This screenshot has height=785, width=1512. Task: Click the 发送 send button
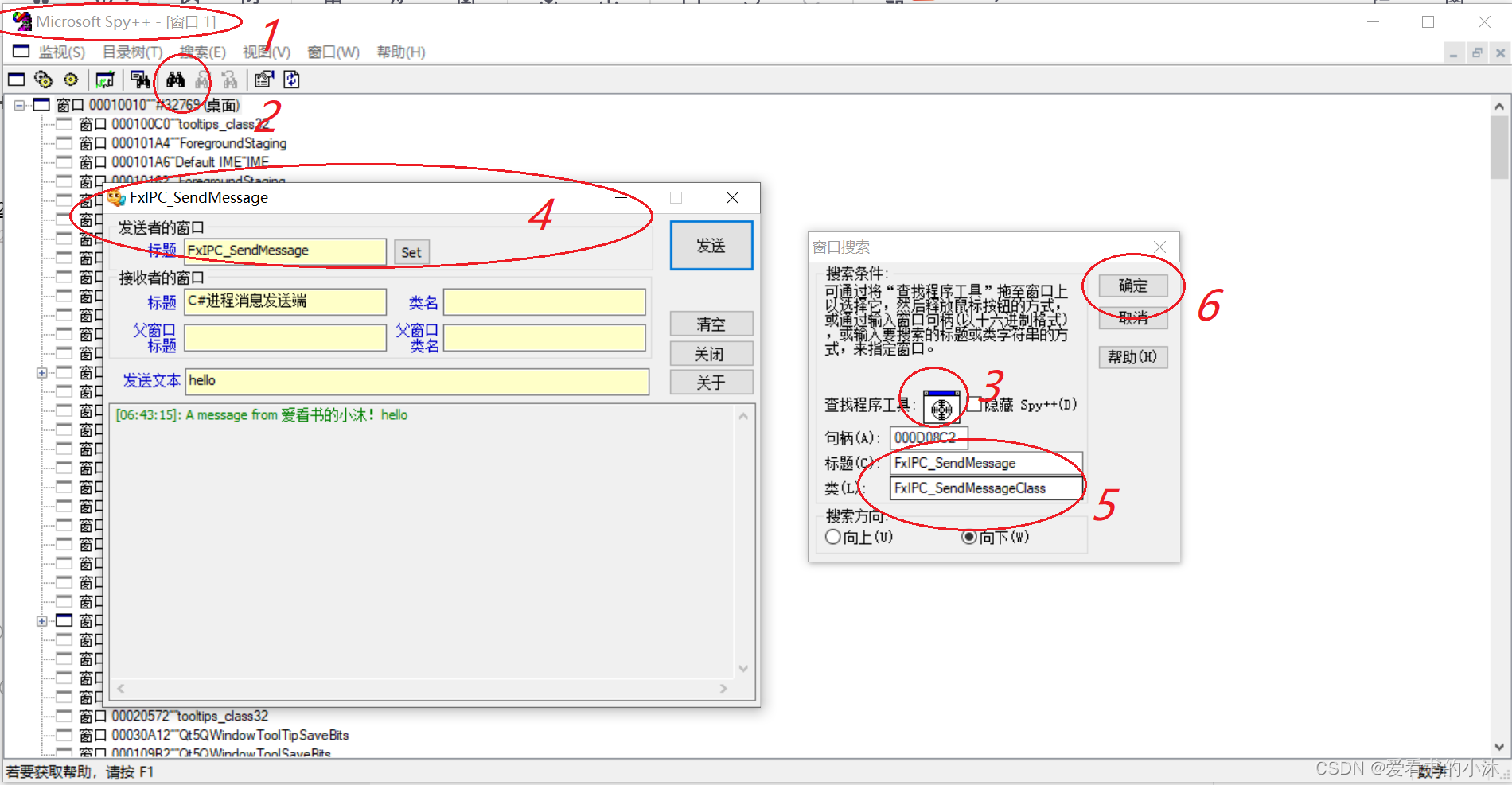point(711,246)
